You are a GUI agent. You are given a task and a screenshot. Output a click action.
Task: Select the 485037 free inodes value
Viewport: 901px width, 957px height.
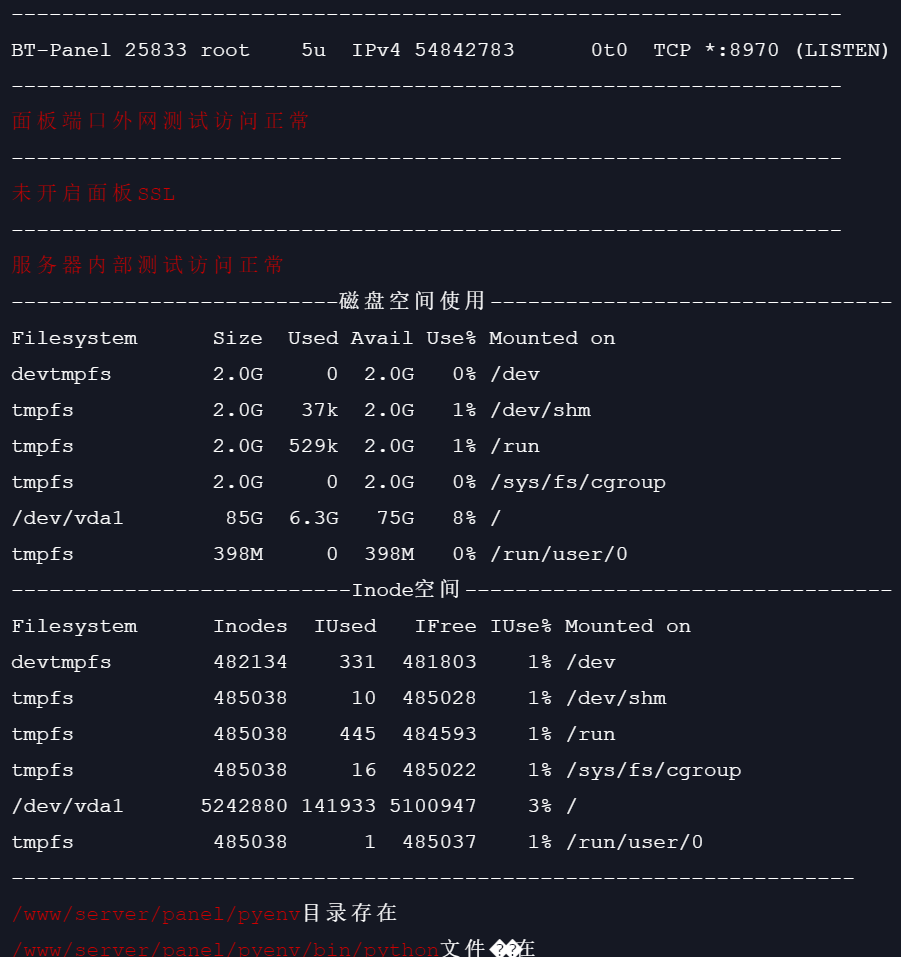[x=440, y=842]
